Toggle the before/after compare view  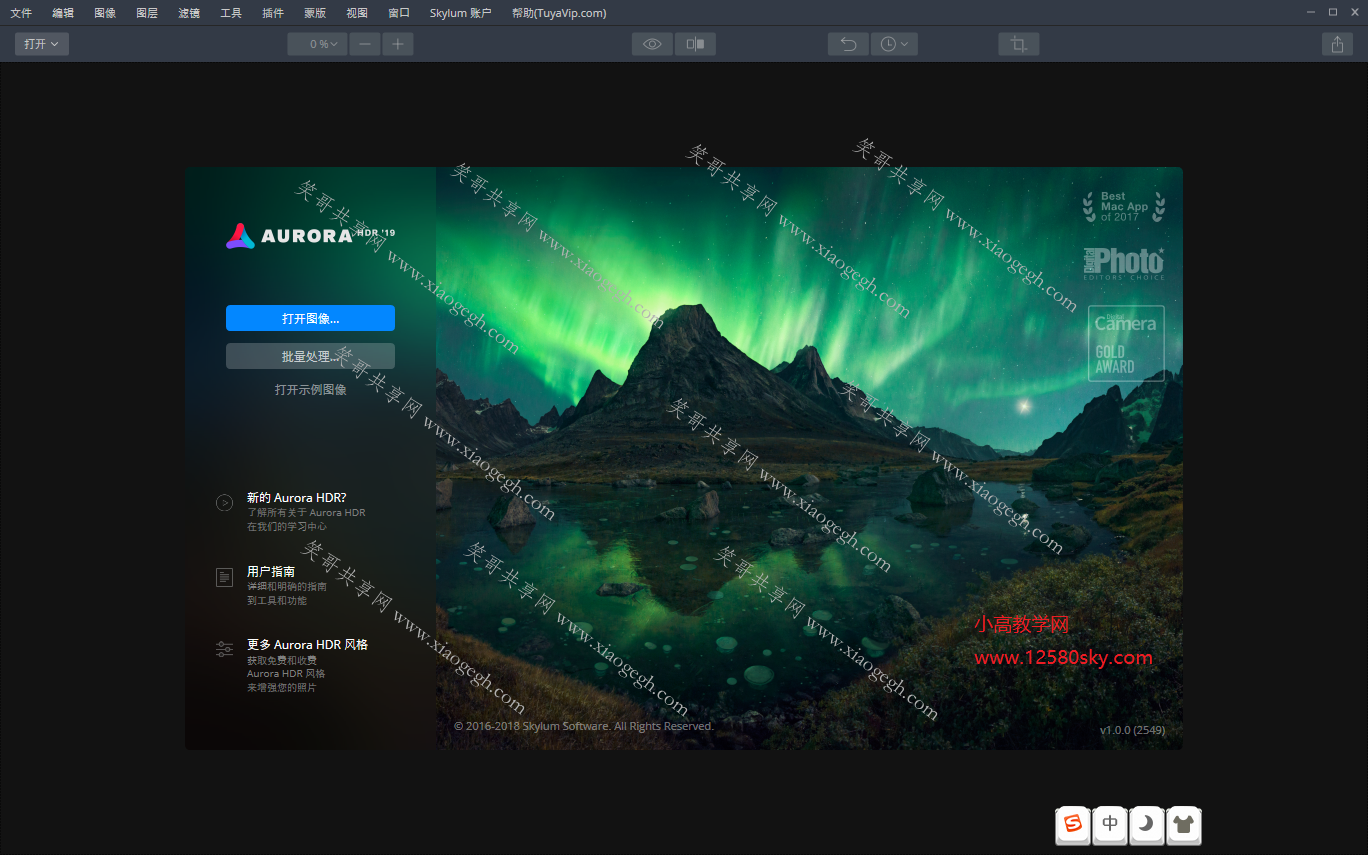[x=695, y=44]
